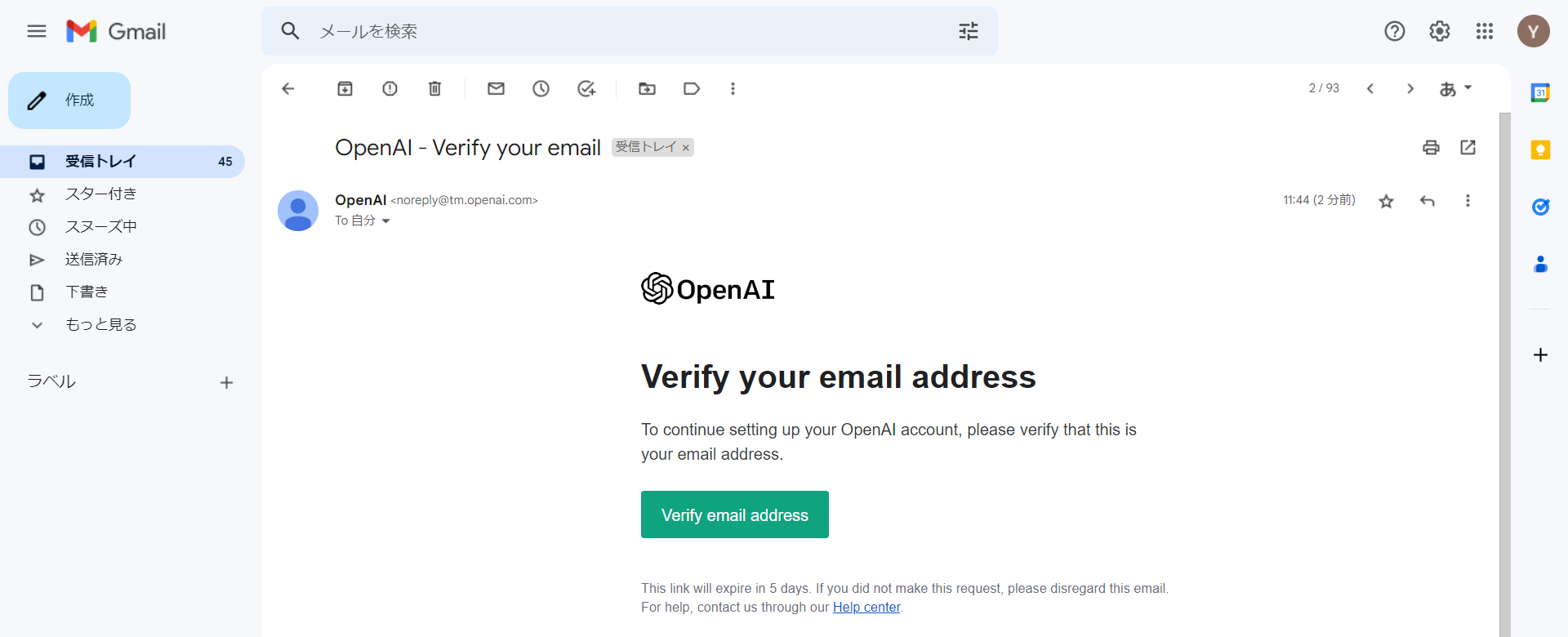Star the OpenAI verification email
The width and height of the screenshot is (1568, 637).
click(x=1386, y=201)
